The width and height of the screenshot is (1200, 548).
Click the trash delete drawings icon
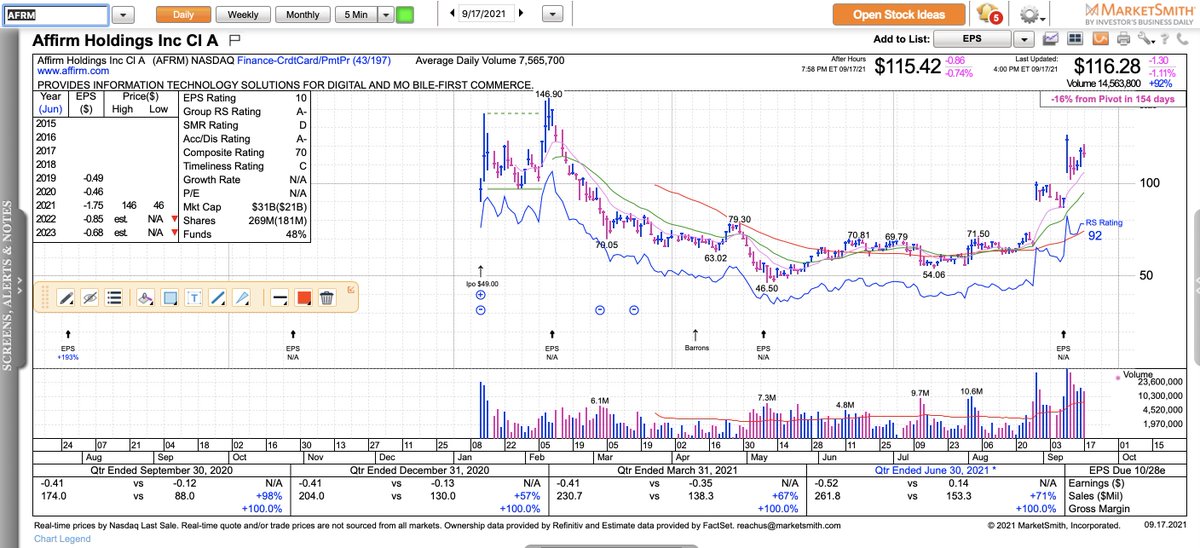tap(327, 297)
